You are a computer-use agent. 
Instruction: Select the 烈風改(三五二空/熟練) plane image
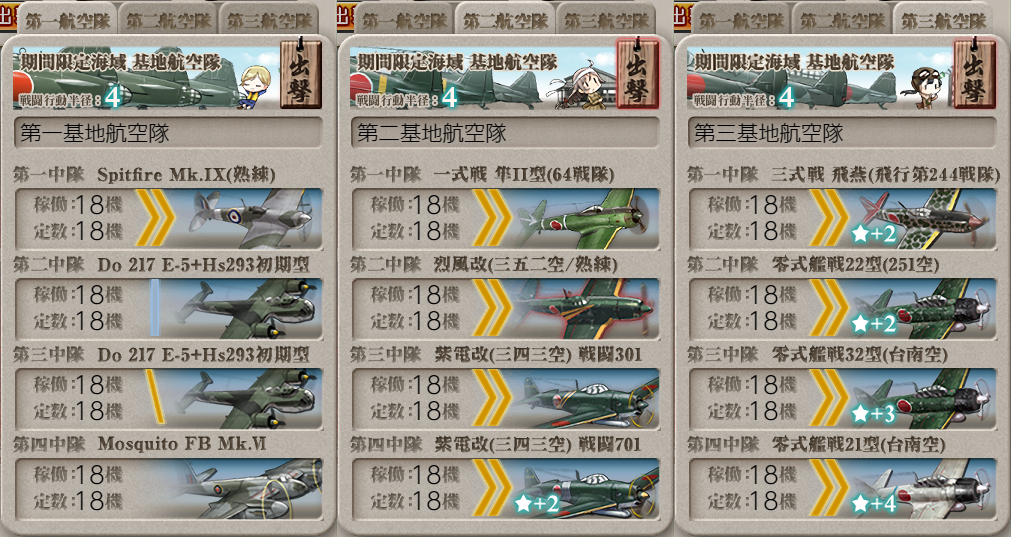click(585, 309)
